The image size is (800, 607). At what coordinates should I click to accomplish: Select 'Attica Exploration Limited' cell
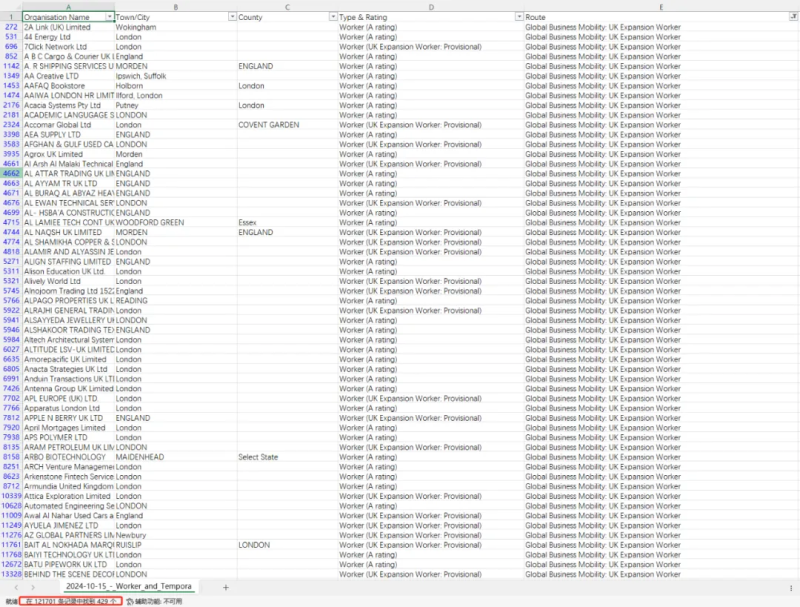click(x=68, y=496)
